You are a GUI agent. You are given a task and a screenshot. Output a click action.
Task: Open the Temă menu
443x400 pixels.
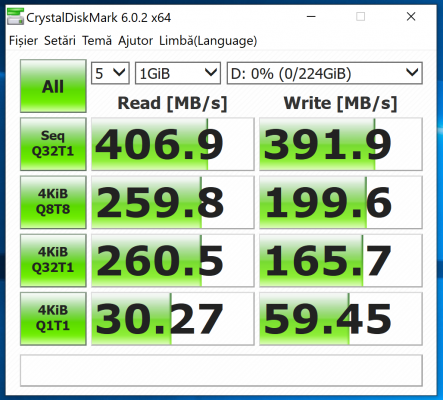(97, 41)
